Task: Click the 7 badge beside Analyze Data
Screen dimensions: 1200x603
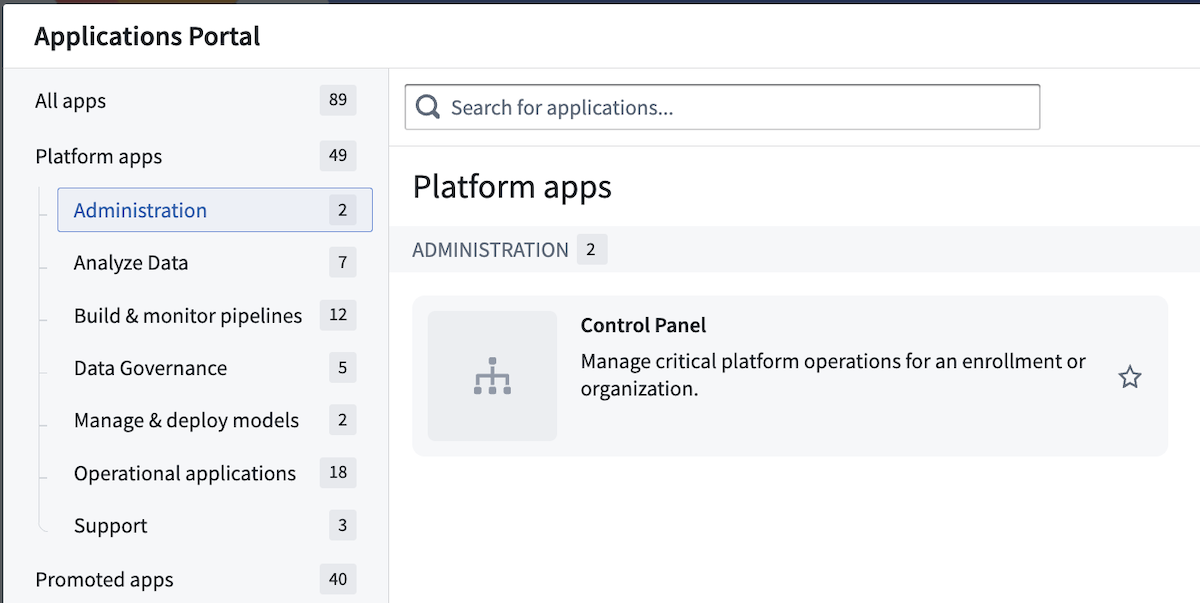Action: pos(342,263)
